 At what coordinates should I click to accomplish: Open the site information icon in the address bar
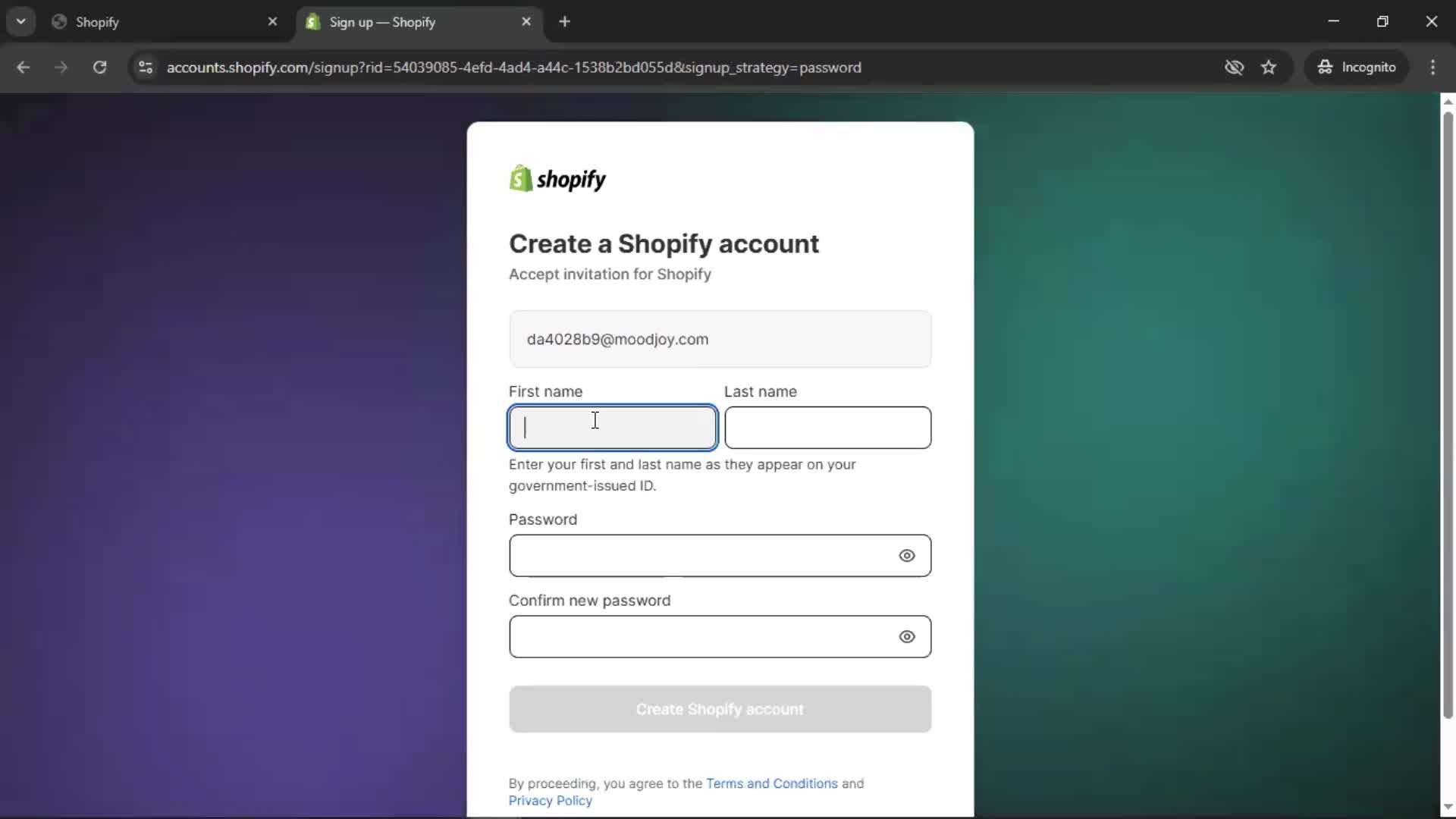[x=146, y=67]
